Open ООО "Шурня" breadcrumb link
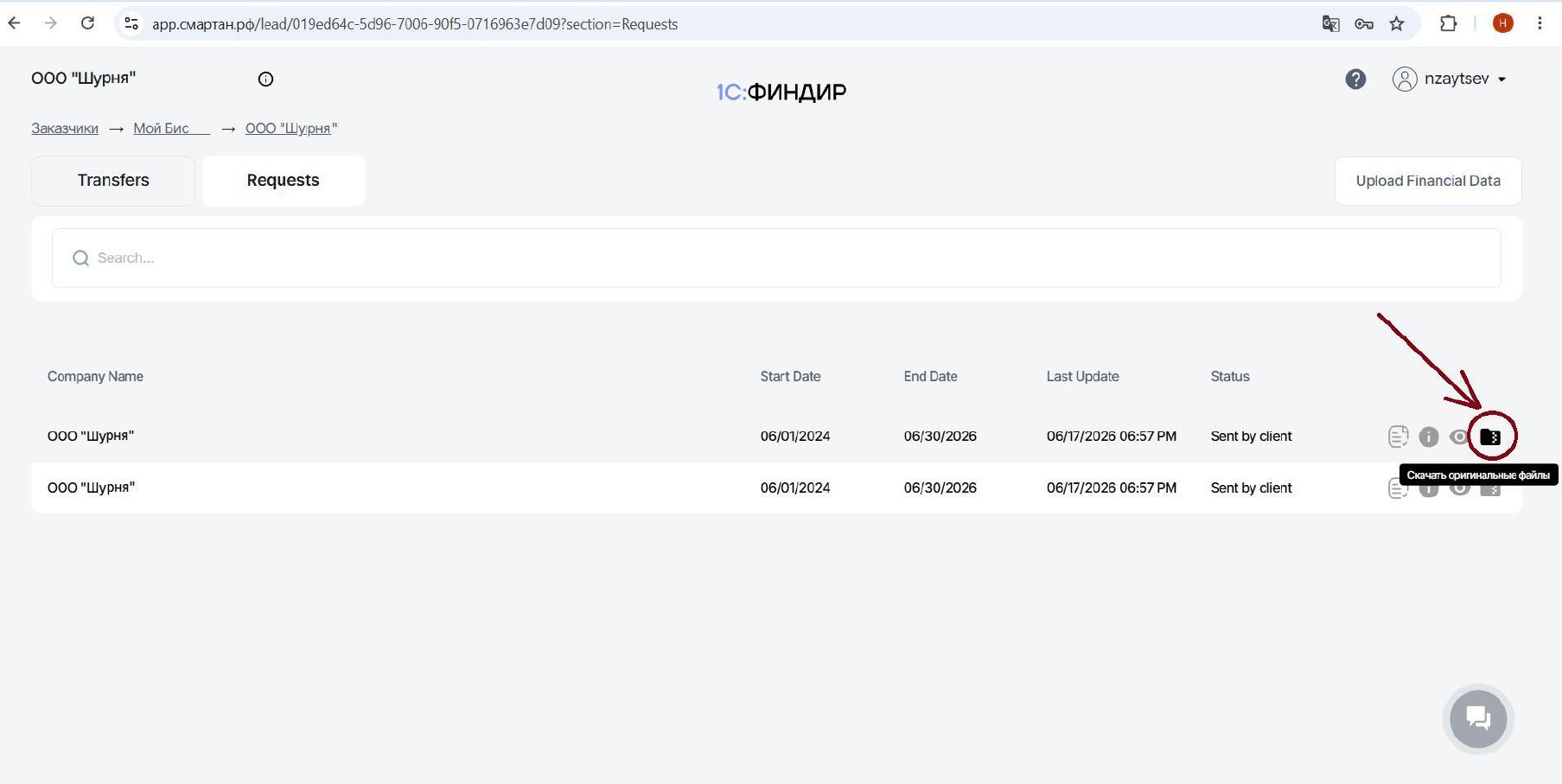This screenshot has height=784, width=1562. [291, 128]
